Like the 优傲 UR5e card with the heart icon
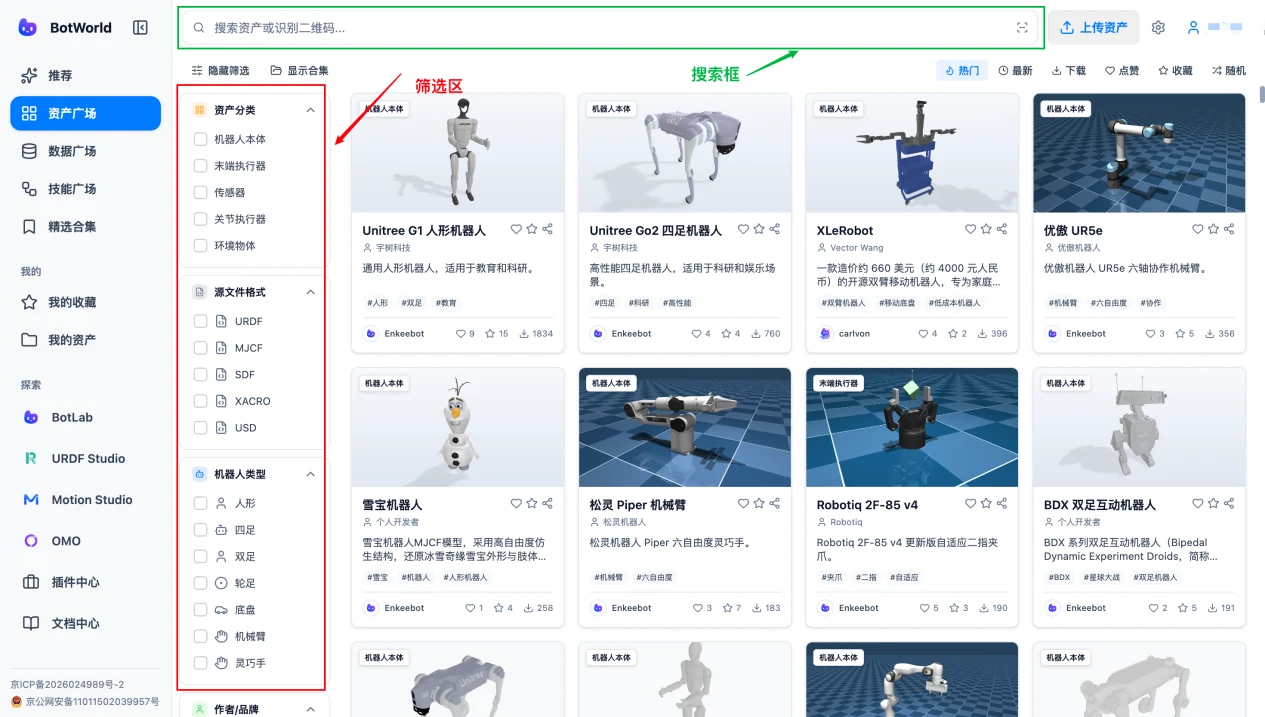The width and height of the screenshot is (1265, 717). click(x=1197, y=229)
